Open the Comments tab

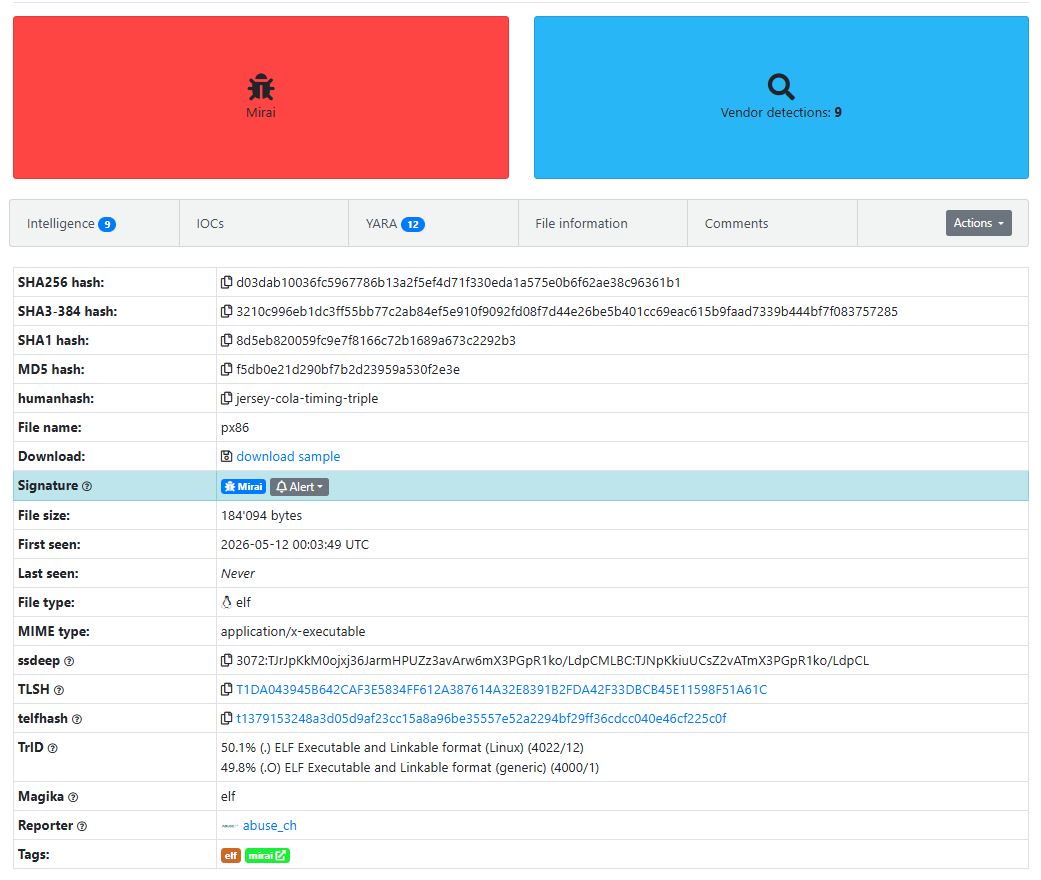pyautogui.click(x=772, y=223)
